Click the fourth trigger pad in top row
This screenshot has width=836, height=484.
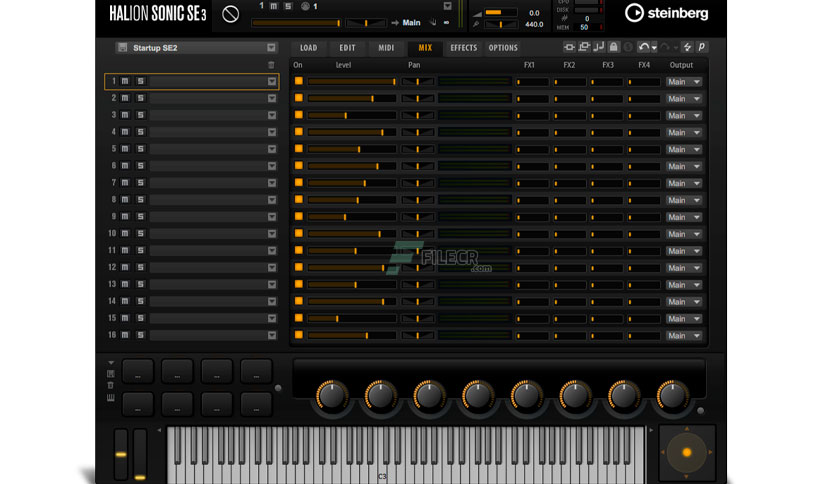[x=256, y=371]
